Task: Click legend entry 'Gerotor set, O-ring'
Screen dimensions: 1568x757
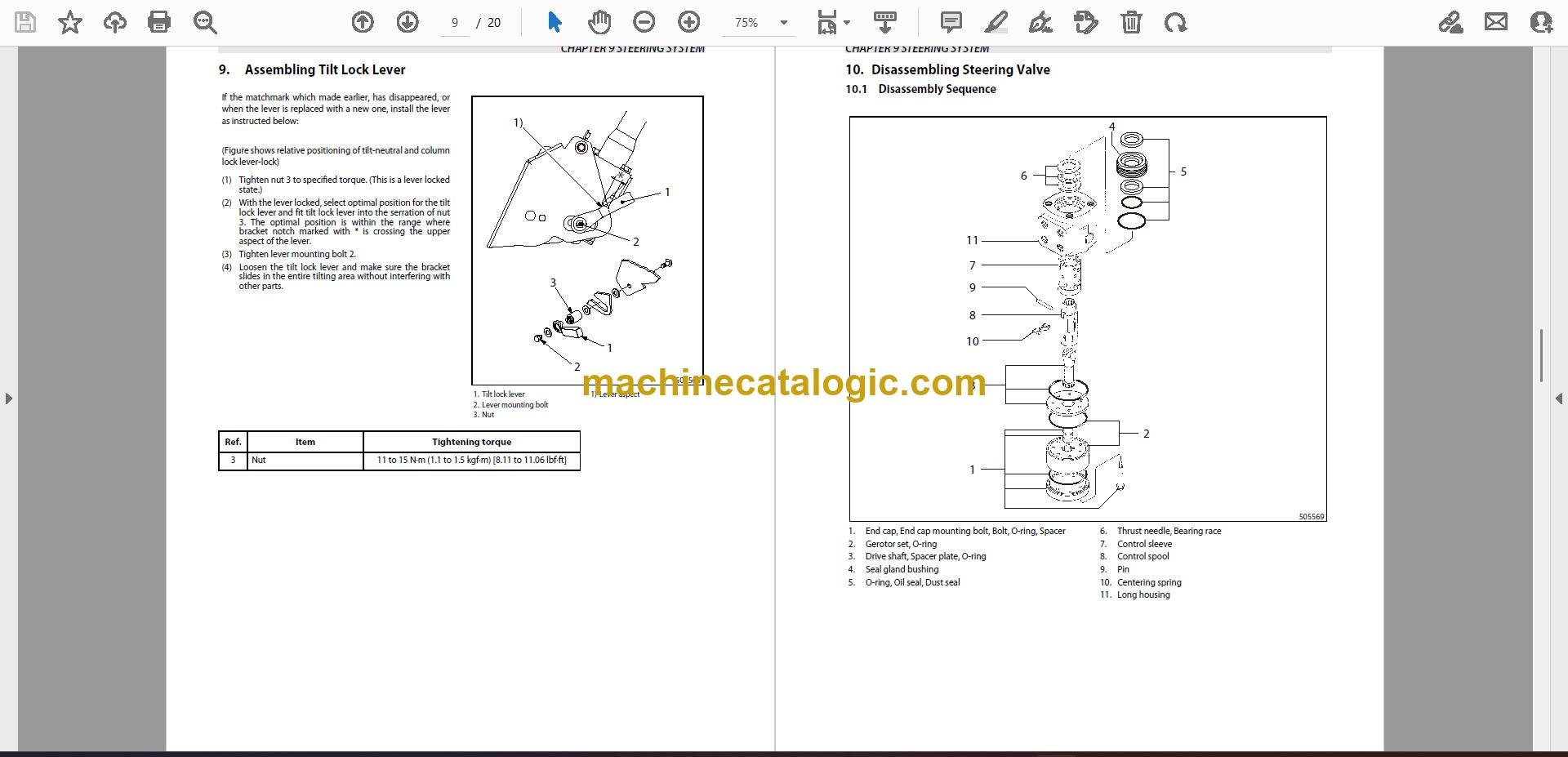Action: (x=901, y=544)
